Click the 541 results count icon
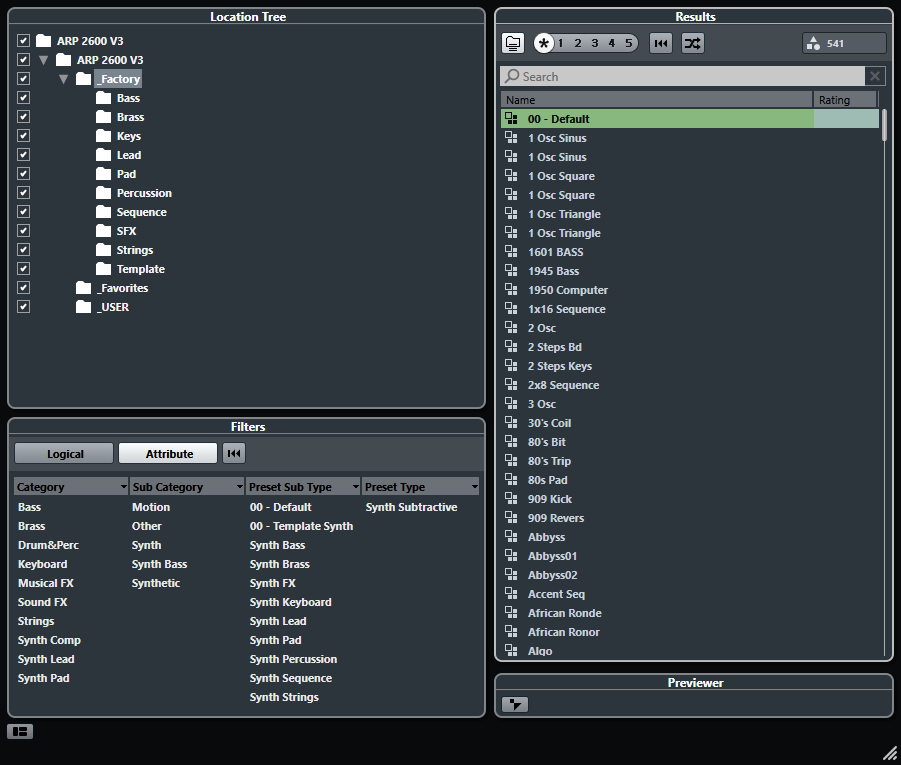 813,43
